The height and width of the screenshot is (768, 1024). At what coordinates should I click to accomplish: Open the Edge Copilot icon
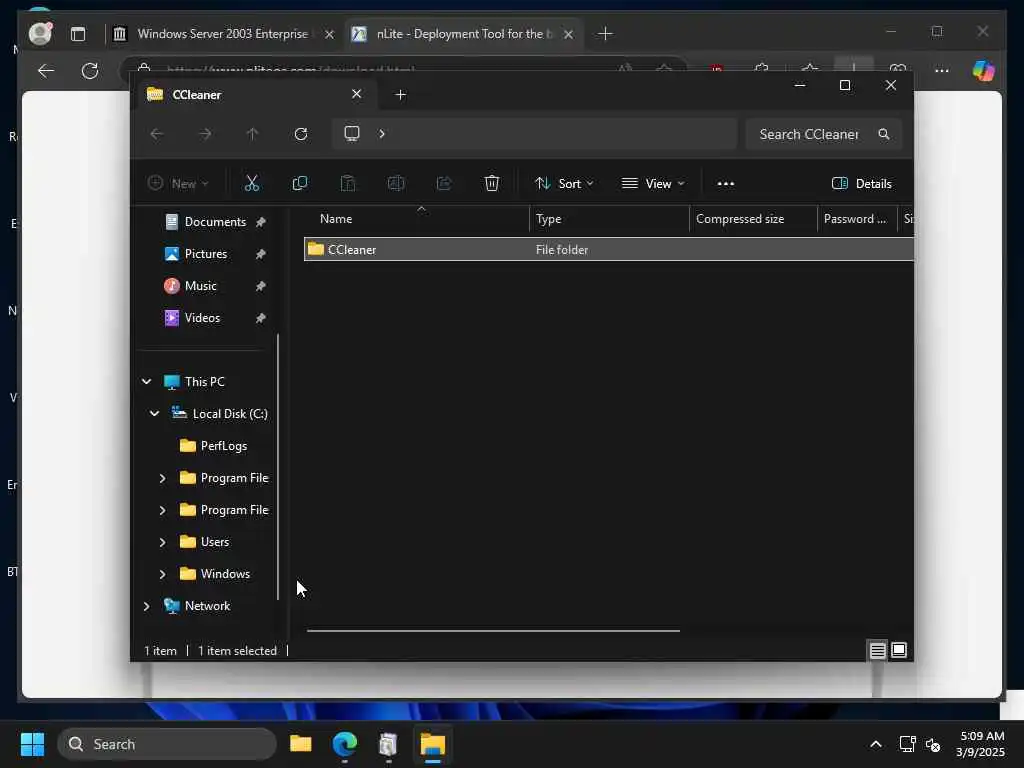(983, 71)
